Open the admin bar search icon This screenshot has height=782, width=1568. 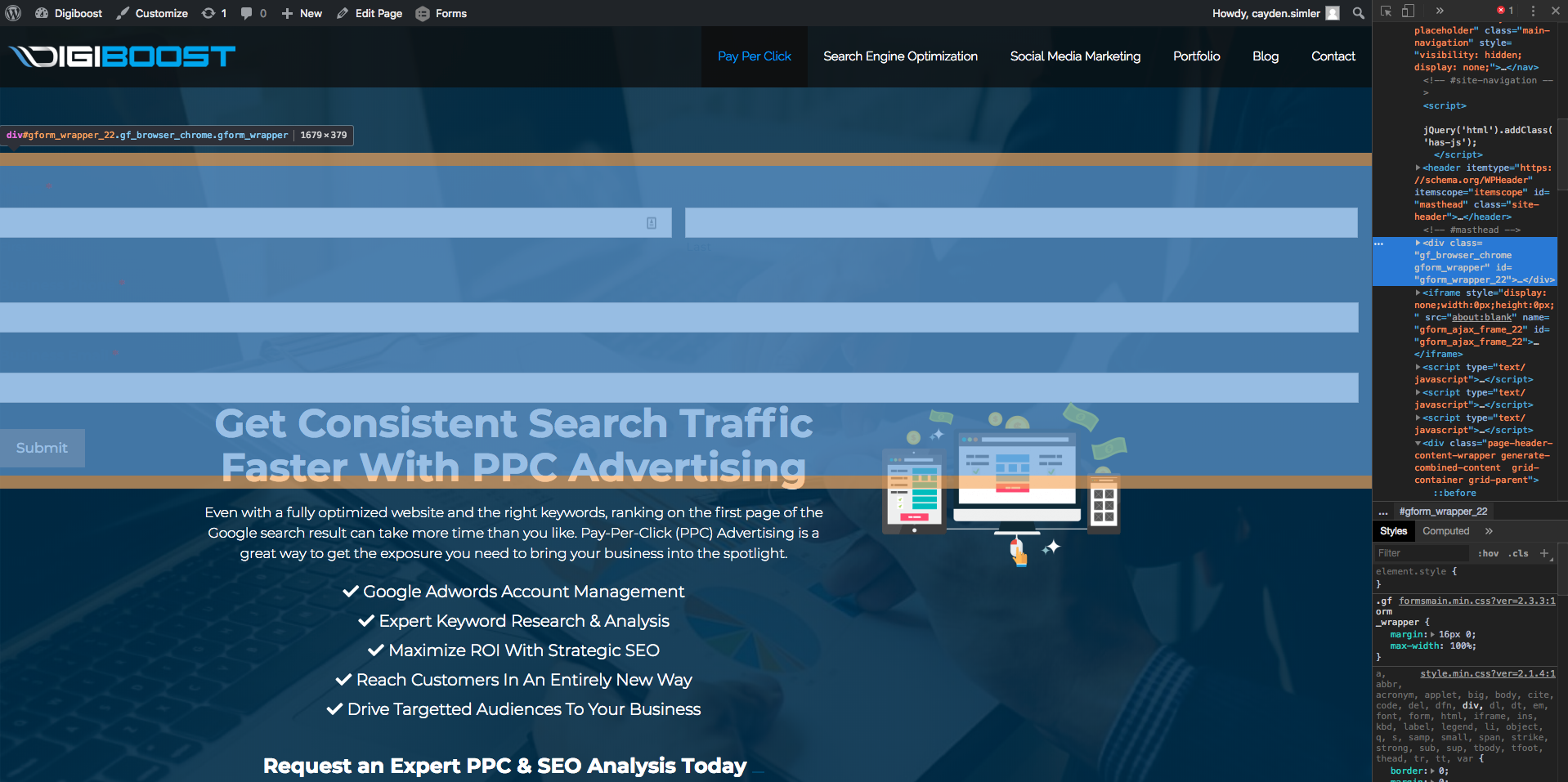(x=1359, y=13)
